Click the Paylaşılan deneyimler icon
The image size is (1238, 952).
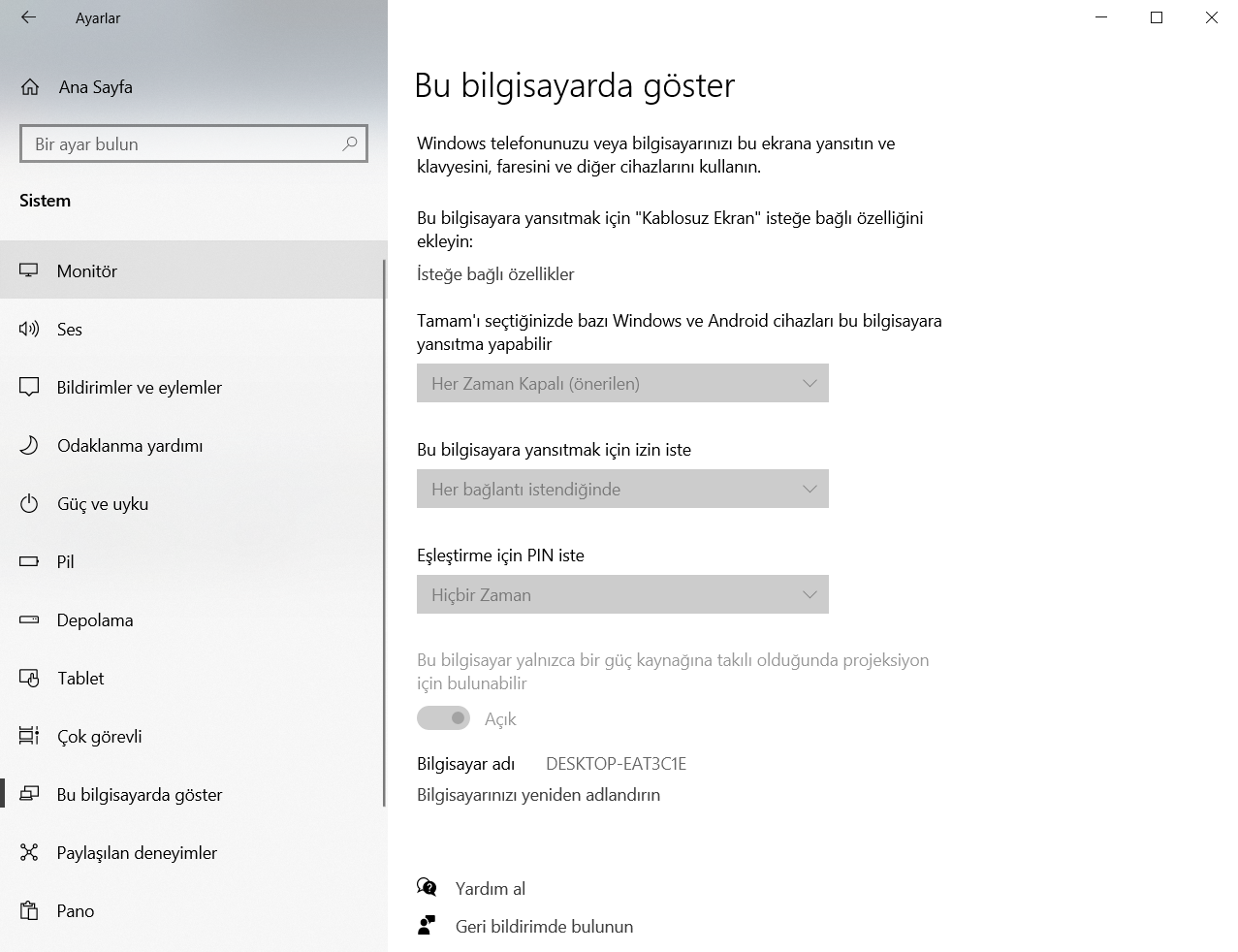(x=29, y=852)
